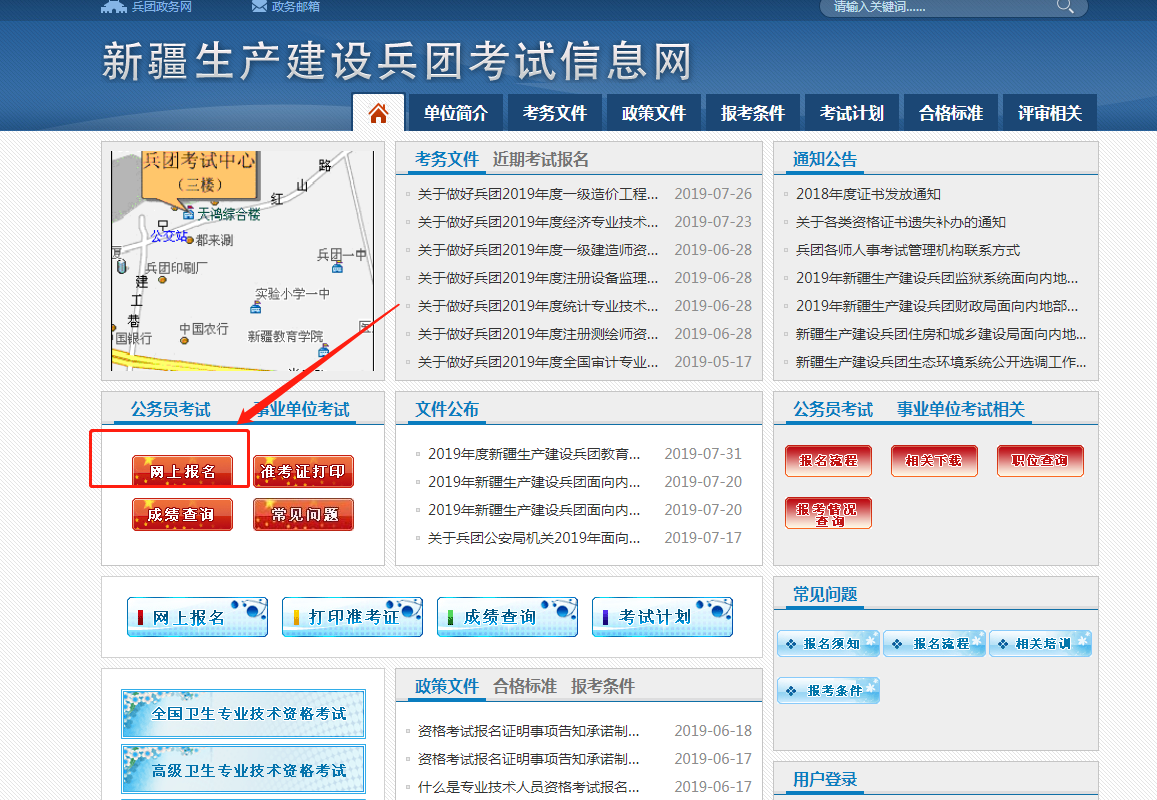Image resolution: width=1157 pixels, height=800 pixels.
Task: Open the 考务文件 navigation menu
Action: 555,113
